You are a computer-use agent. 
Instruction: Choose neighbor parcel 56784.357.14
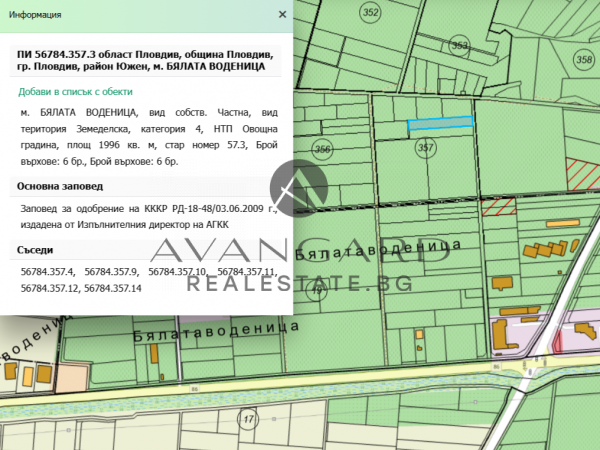113,287
